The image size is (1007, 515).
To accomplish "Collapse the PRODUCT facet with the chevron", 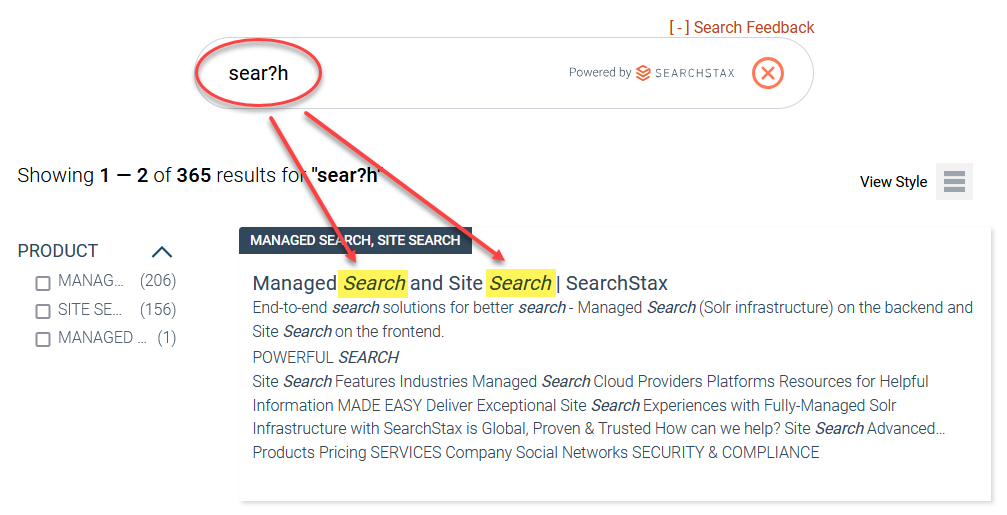I will [x=162, y=252].
